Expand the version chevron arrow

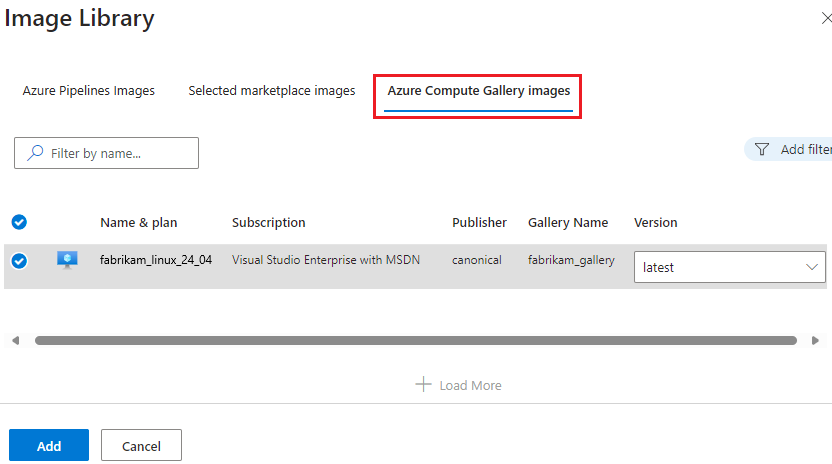coord(811,267)
